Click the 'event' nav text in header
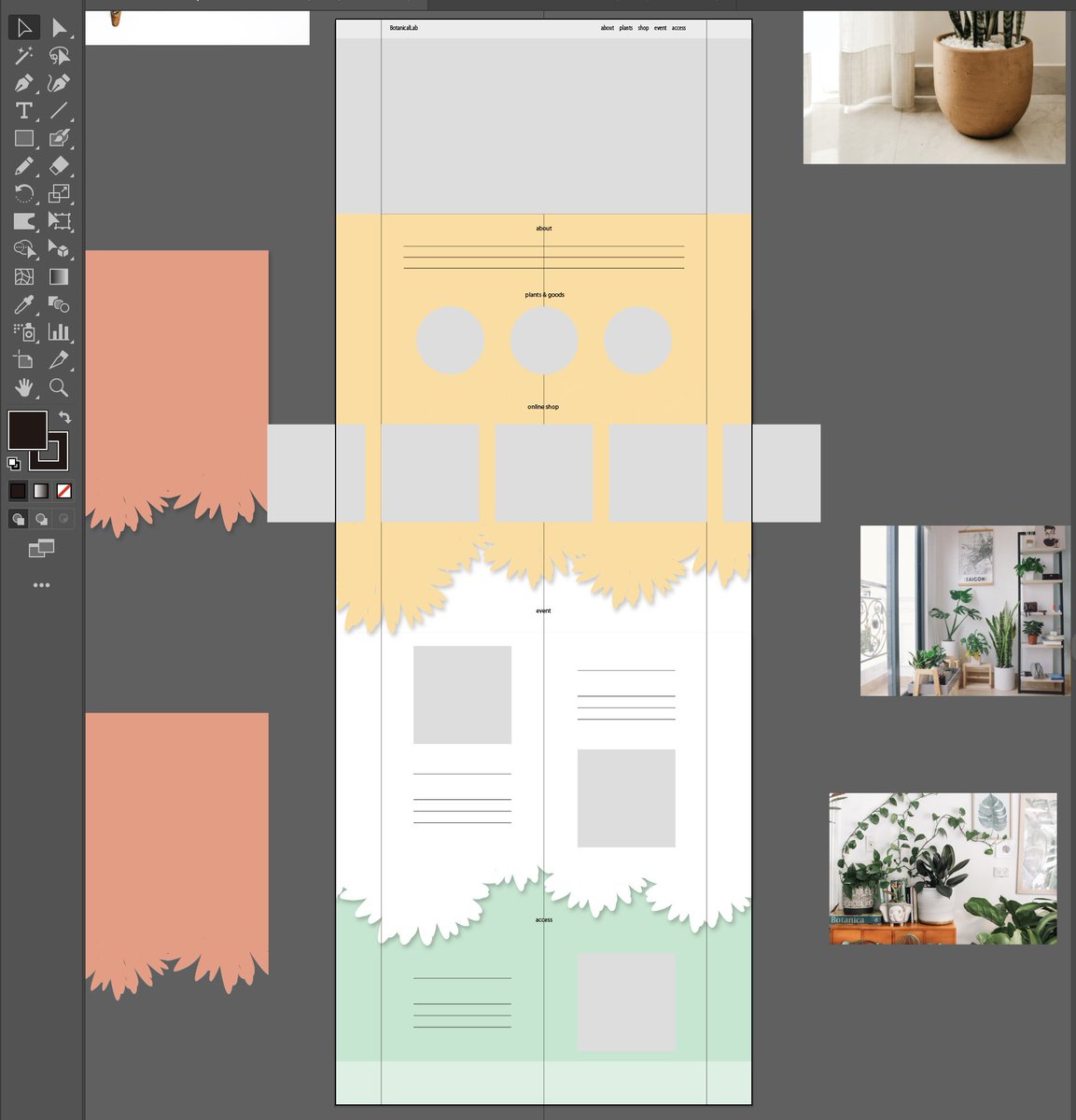This screenshot has height=1120, width=1076. [x=660, y=28]
